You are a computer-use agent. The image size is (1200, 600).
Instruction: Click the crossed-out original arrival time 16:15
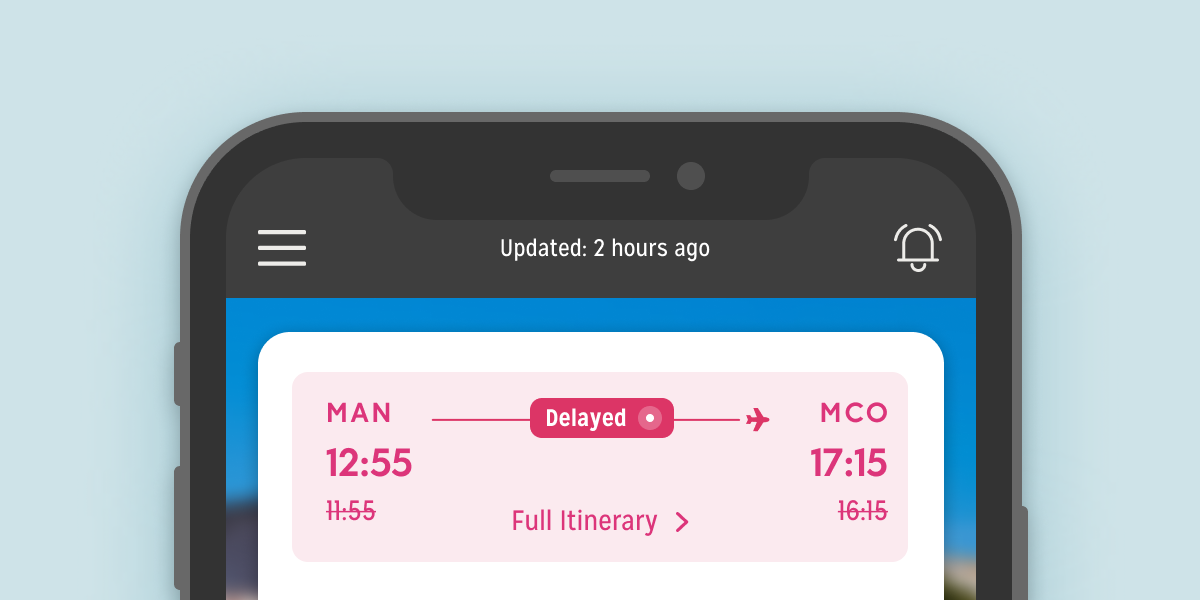[862, 511]
